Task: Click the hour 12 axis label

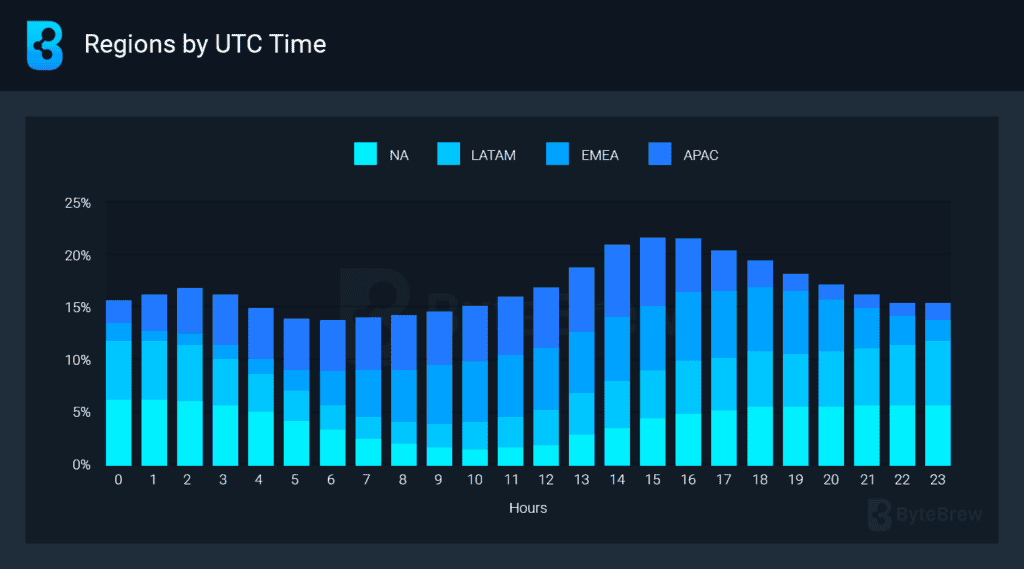Action: coord(546,480)
